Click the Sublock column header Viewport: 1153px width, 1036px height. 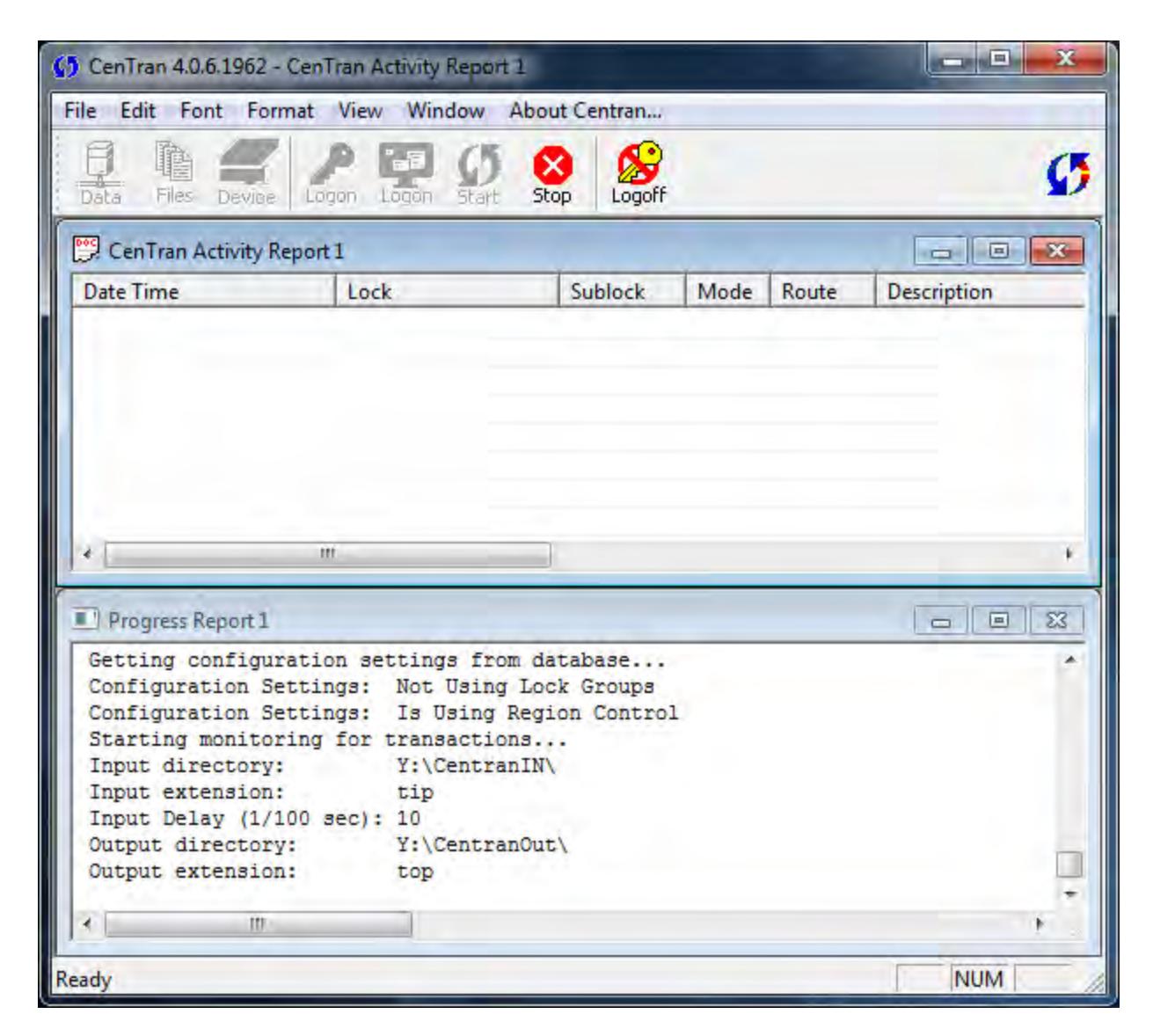(x=622, y=291)
